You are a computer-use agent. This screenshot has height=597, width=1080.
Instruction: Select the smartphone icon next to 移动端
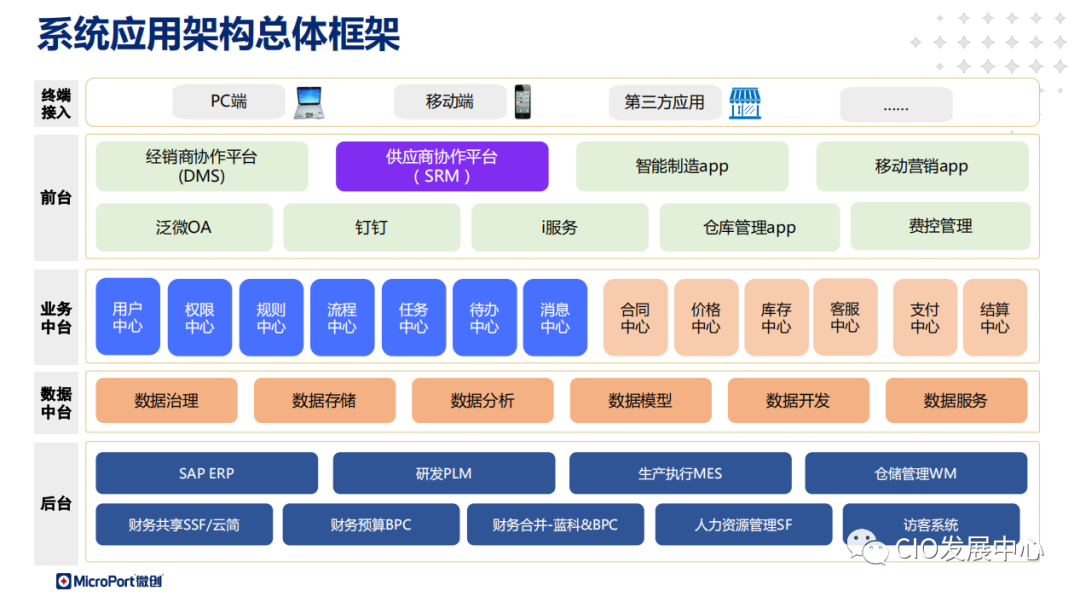[x=521, y=101]
